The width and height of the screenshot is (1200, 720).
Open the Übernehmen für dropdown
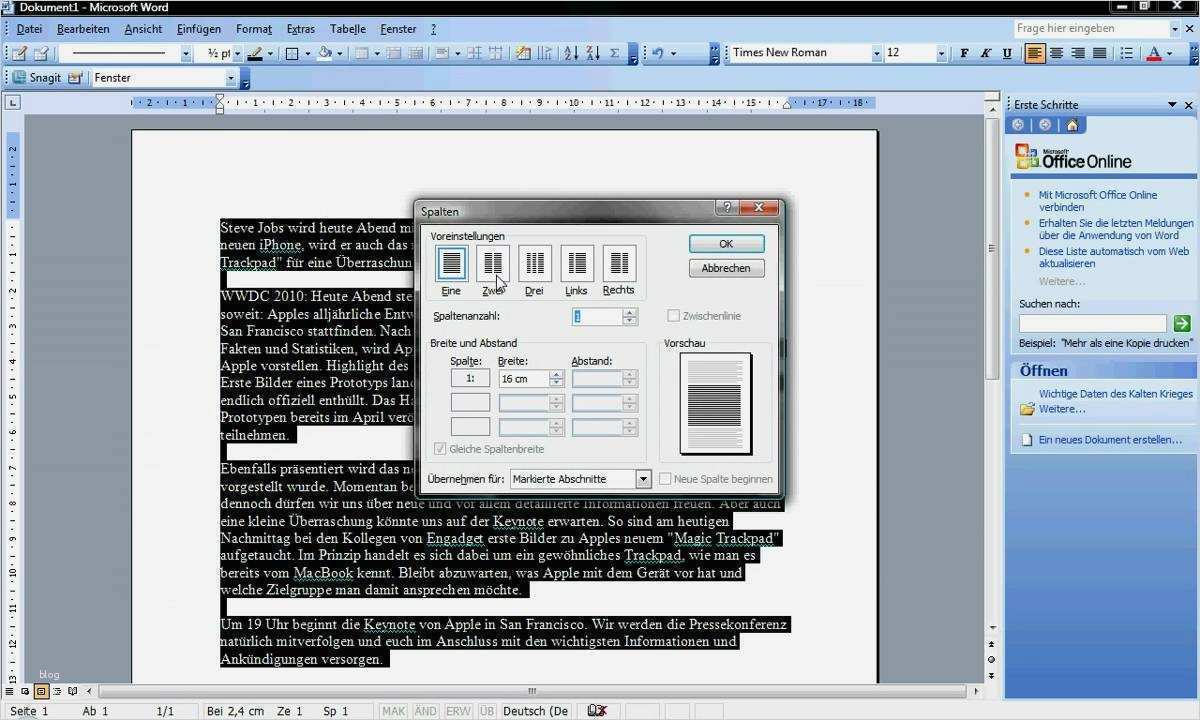(644, 479)
